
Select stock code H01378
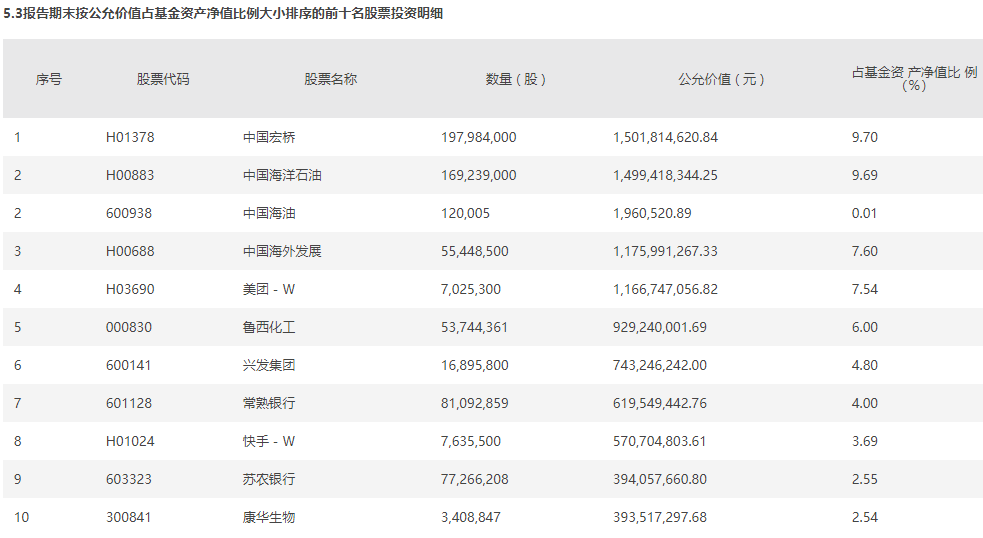130,137
